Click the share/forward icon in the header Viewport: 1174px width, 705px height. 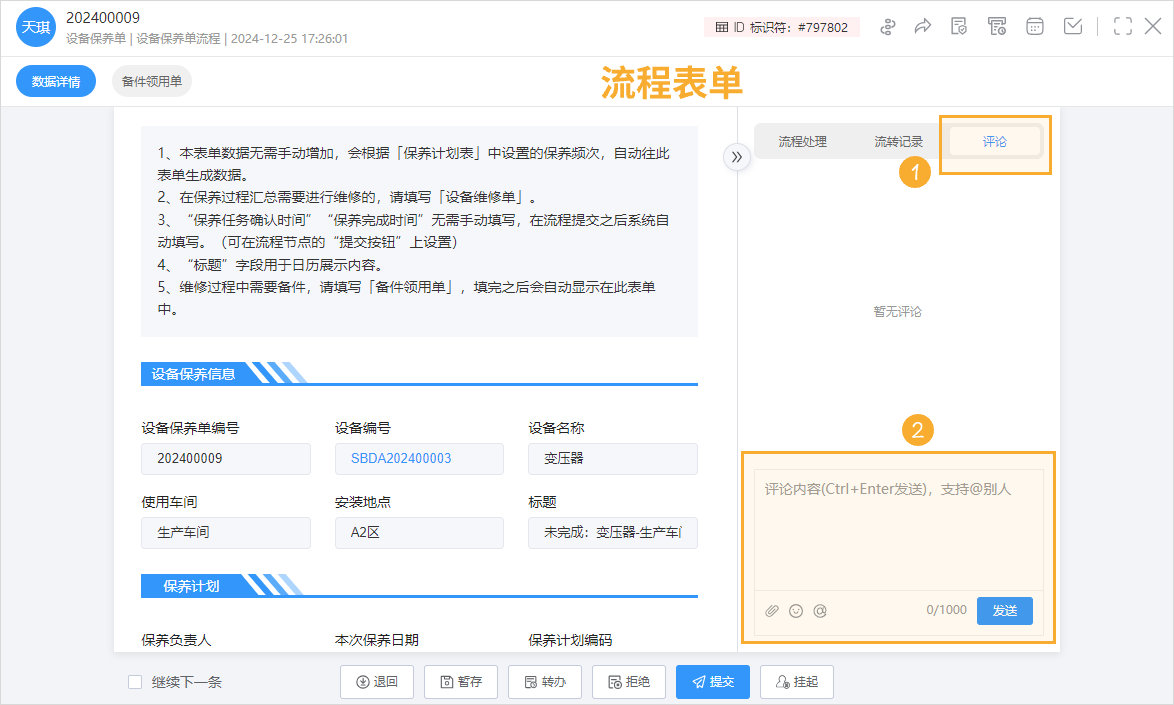(922, 26)
